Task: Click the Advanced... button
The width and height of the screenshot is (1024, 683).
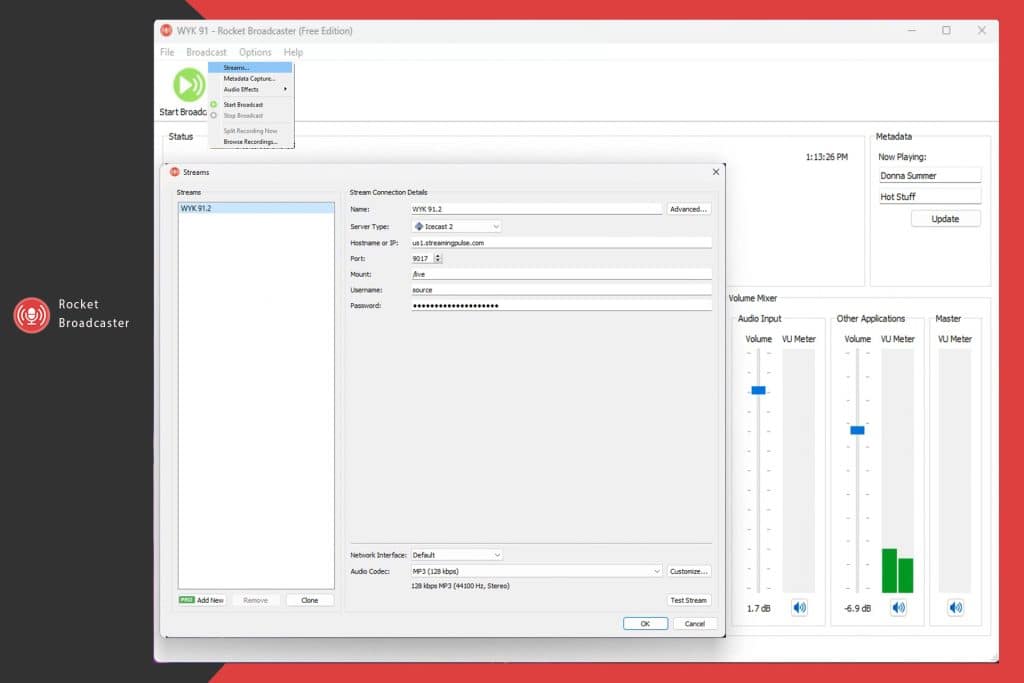Action: [688, 209]
